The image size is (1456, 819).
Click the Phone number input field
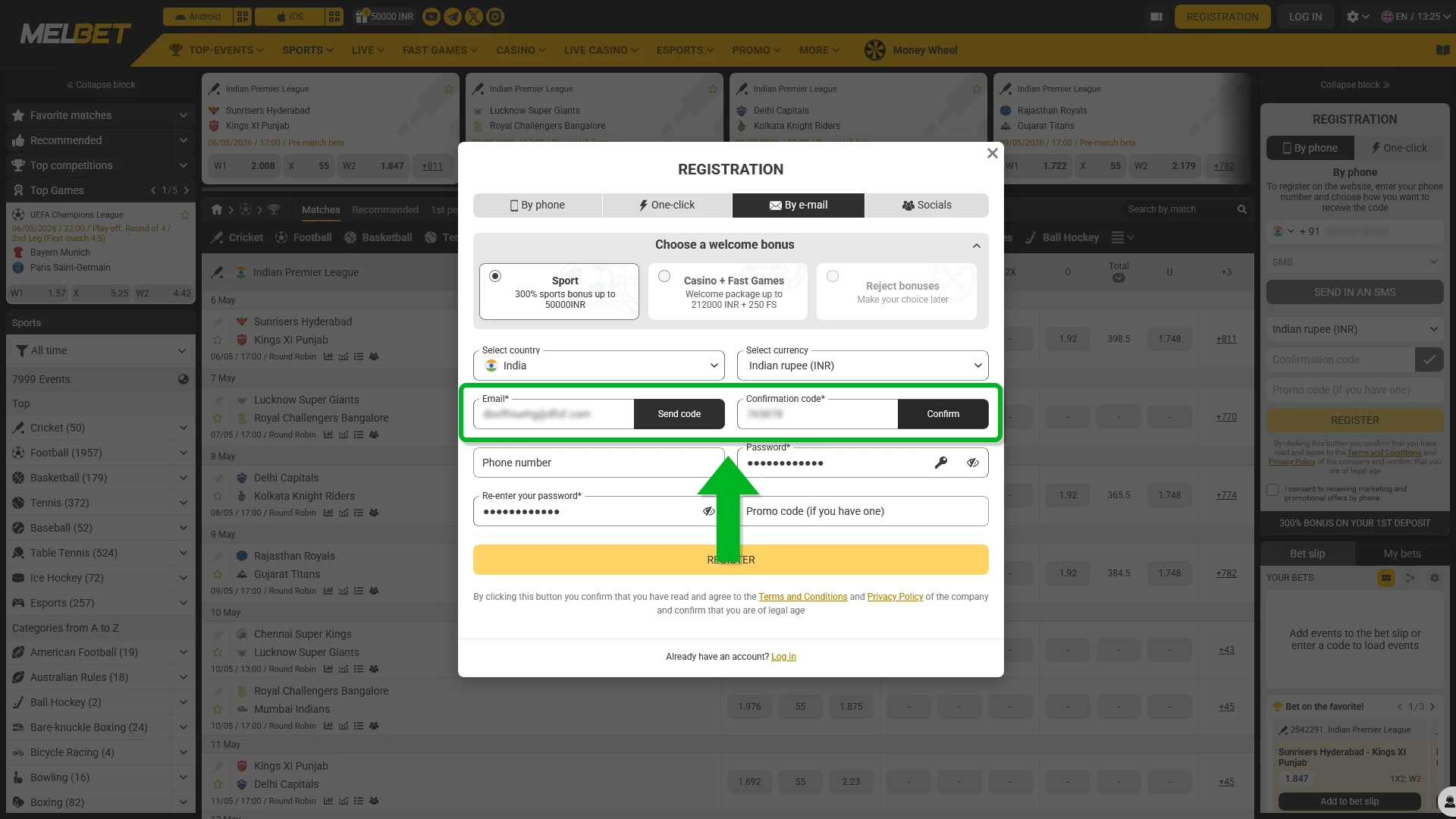click(x=599, y=463)
